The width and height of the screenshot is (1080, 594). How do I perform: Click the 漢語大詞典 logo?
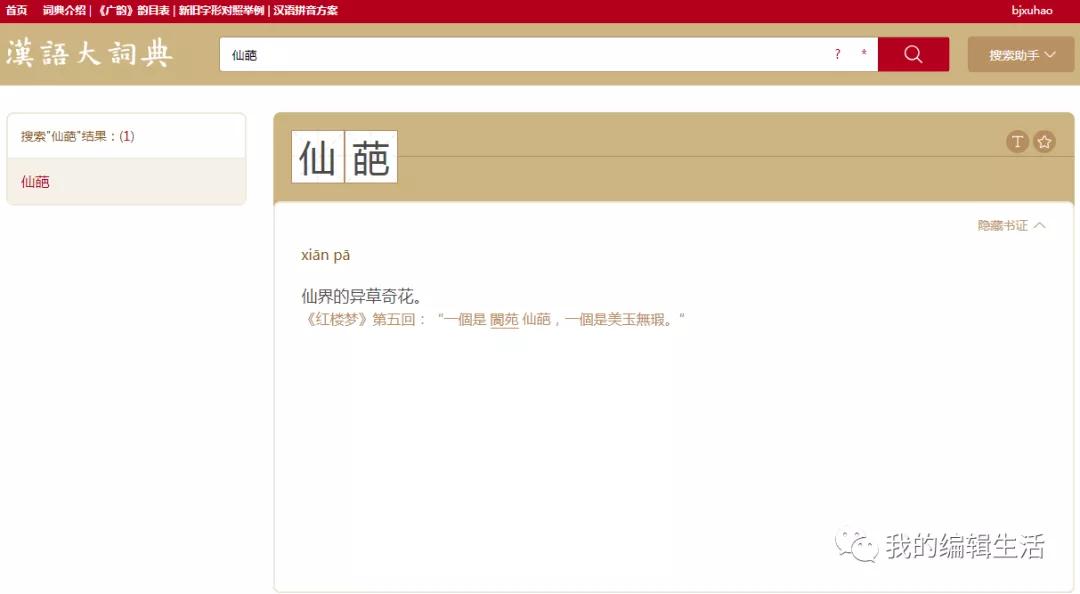point(90,55)
